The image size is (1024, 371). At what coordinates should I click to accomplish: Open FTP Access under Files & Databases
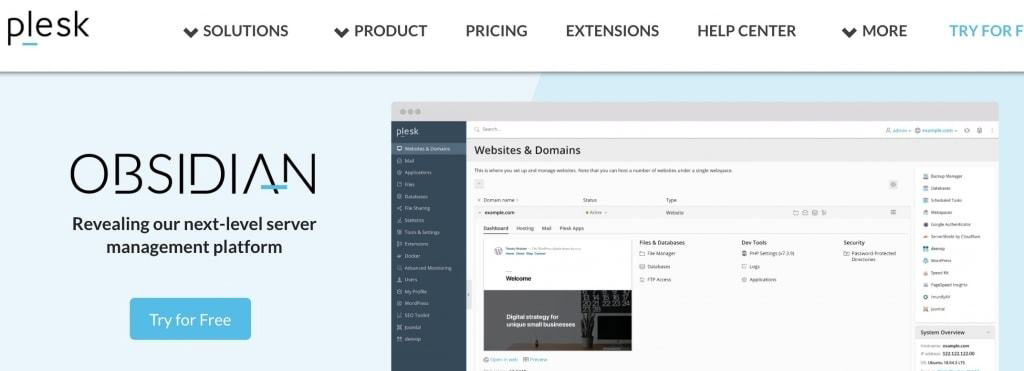[x=655, y=280]
